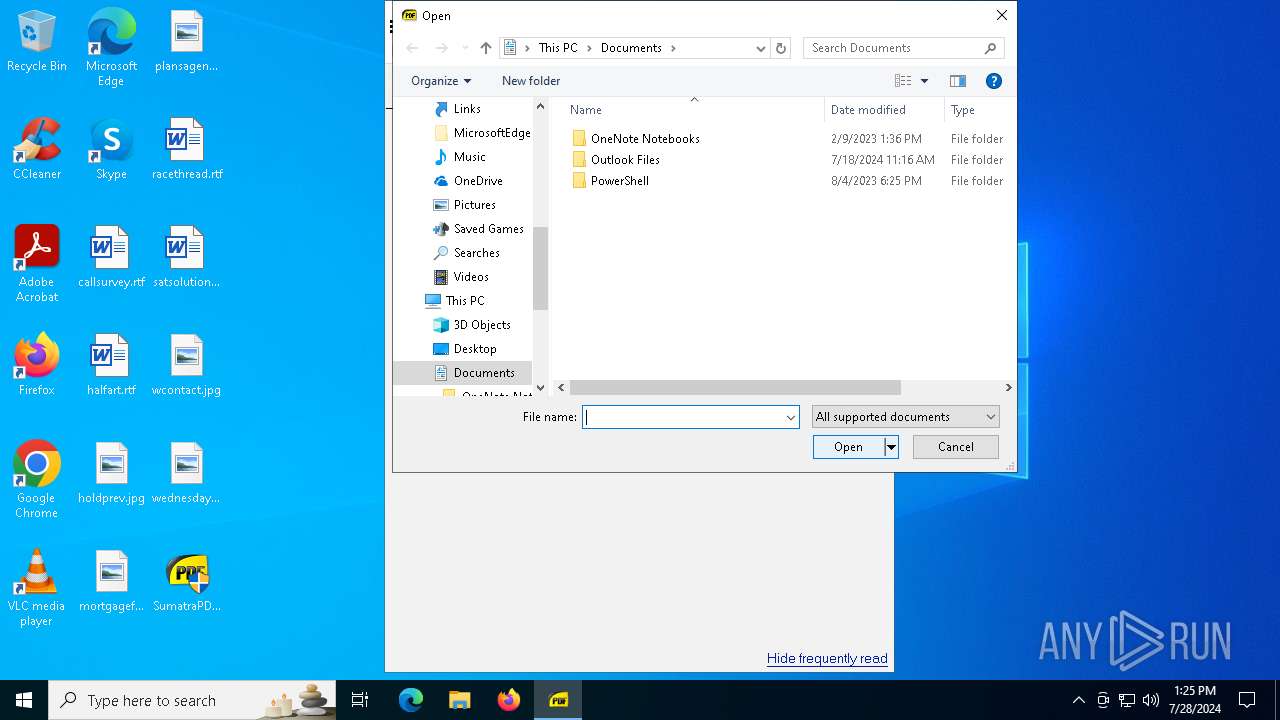
Task: Select the PowerShell folder
Action: pos(619,181)
